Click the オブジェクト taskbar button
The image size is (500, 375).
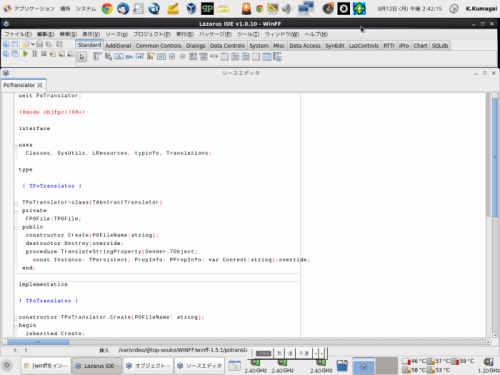tap(148, 366)
